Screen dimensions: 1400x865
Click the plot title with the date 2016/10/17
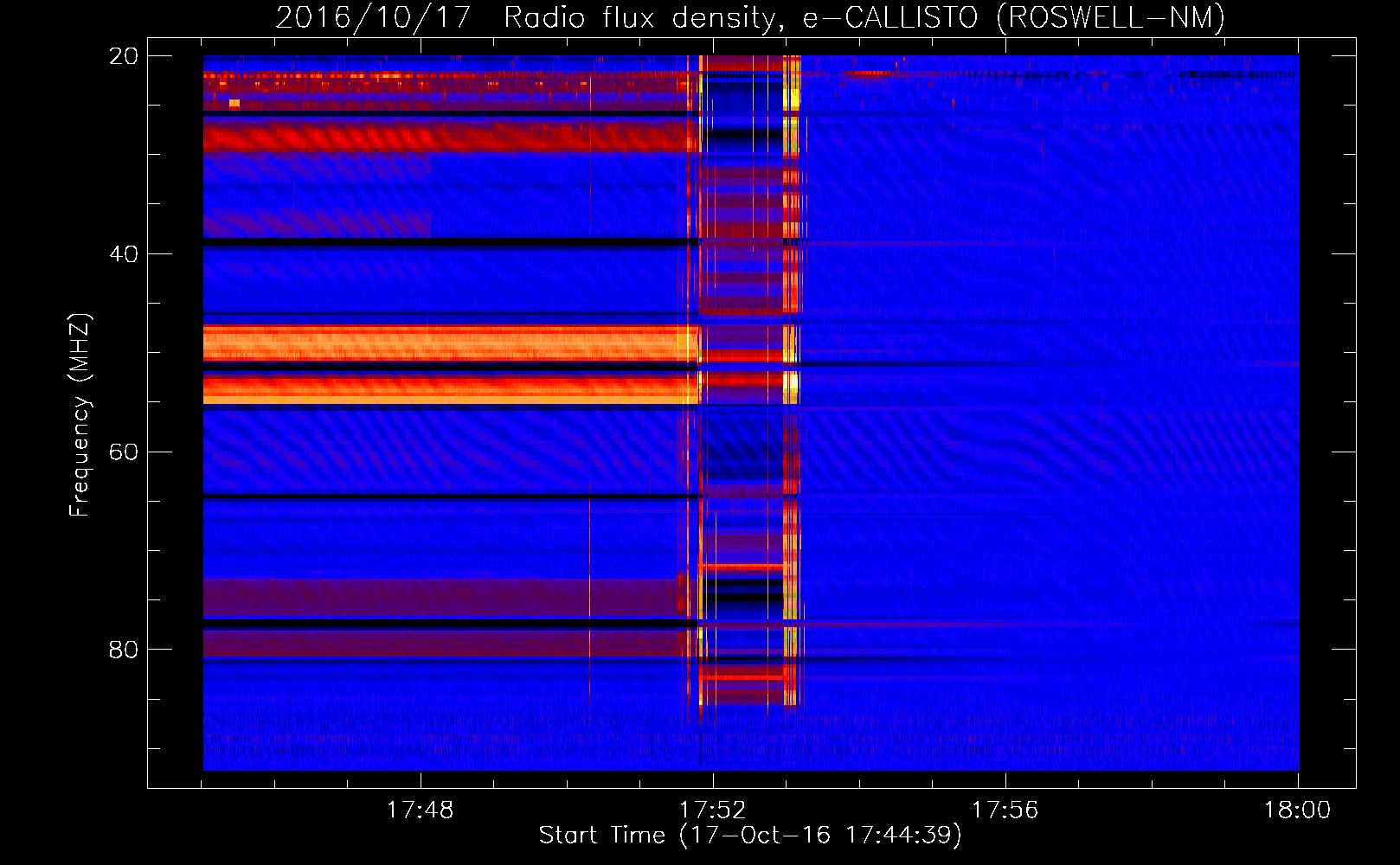click(750, 17)
